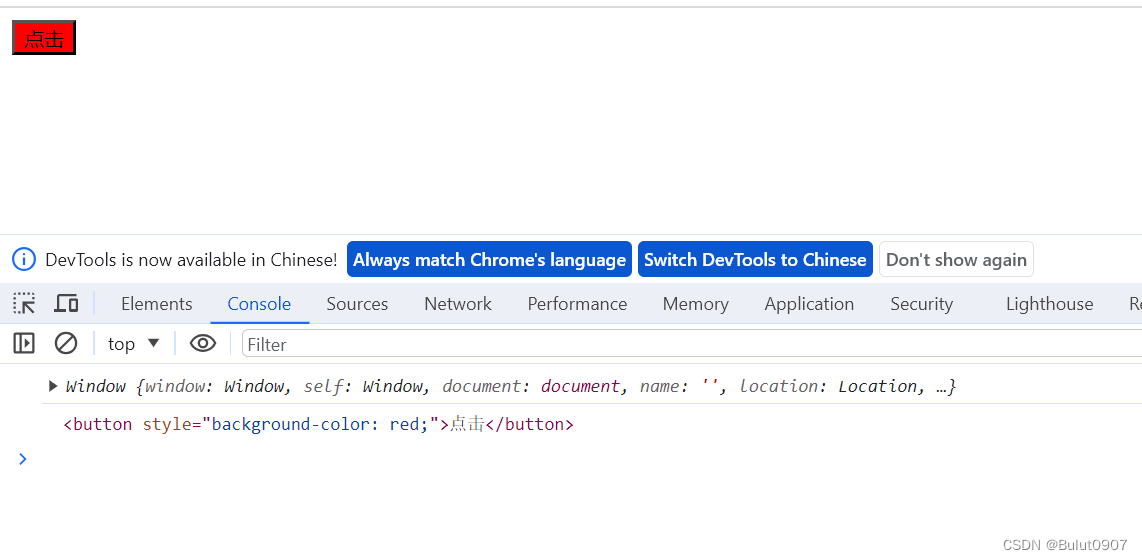Switch to the Console tab

pyautogui.click(x=259, y=304)
